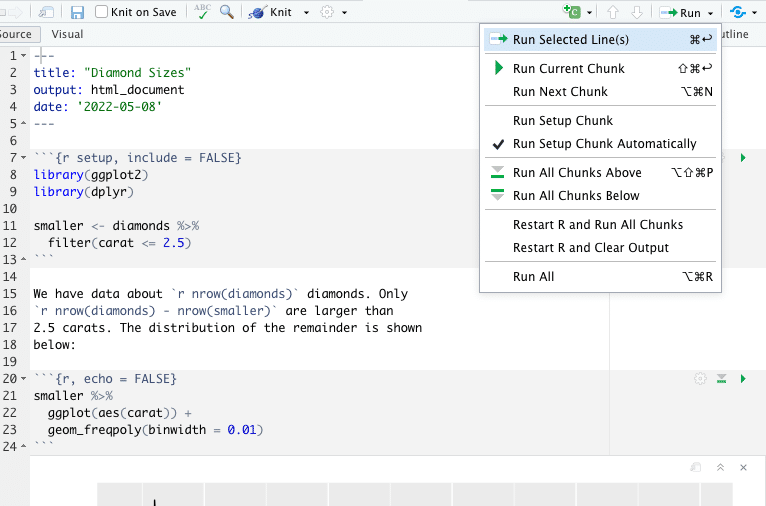Screen dimensions: 766x506
Task: Click 'filter(carat <= 2.5)' code line
Action: pos(120,243)
